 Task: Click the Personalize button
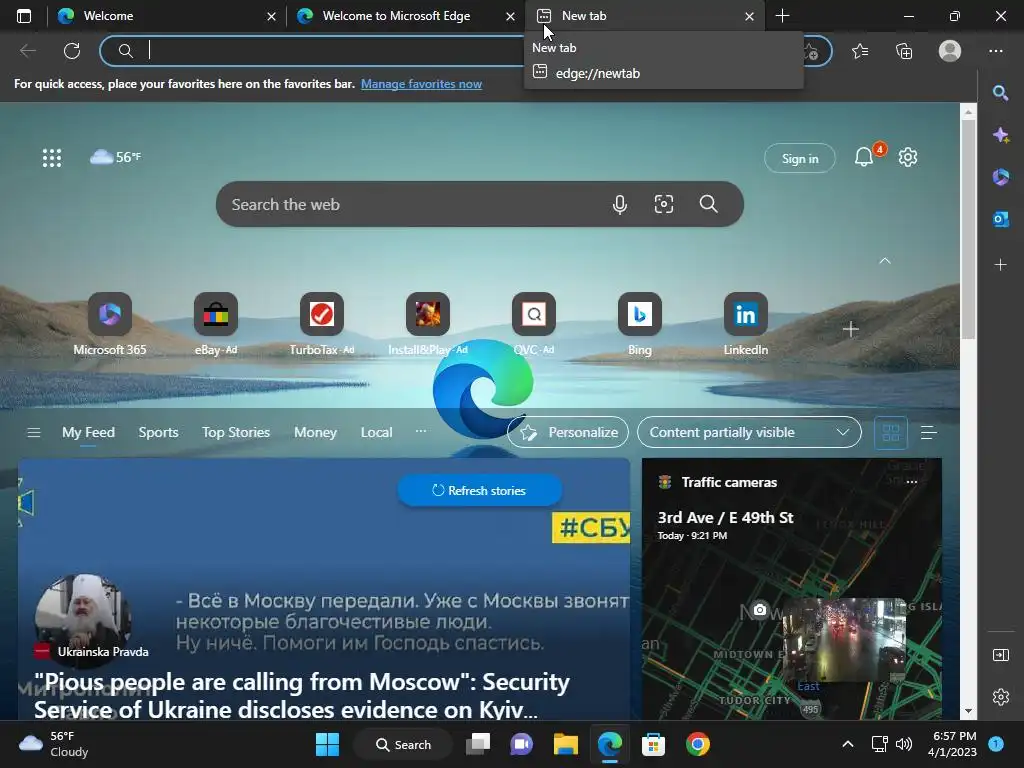568,432
